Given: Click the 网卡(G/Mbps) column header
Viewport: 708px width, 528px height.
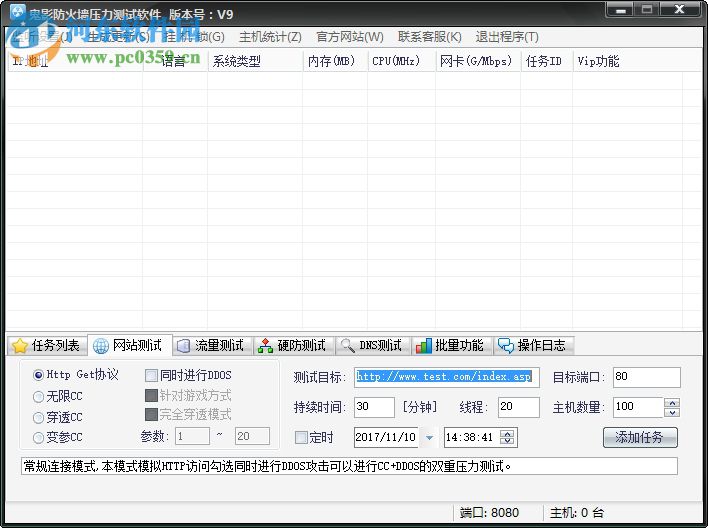Looking at the screenshot, I should coord(478,61).
